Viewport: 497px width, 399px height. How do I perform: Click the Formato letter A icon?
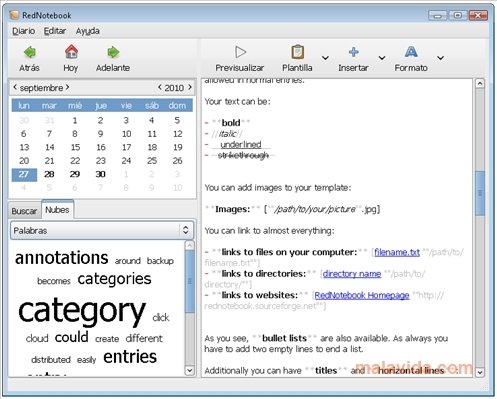pyautogui.click(x=411, y=52)
